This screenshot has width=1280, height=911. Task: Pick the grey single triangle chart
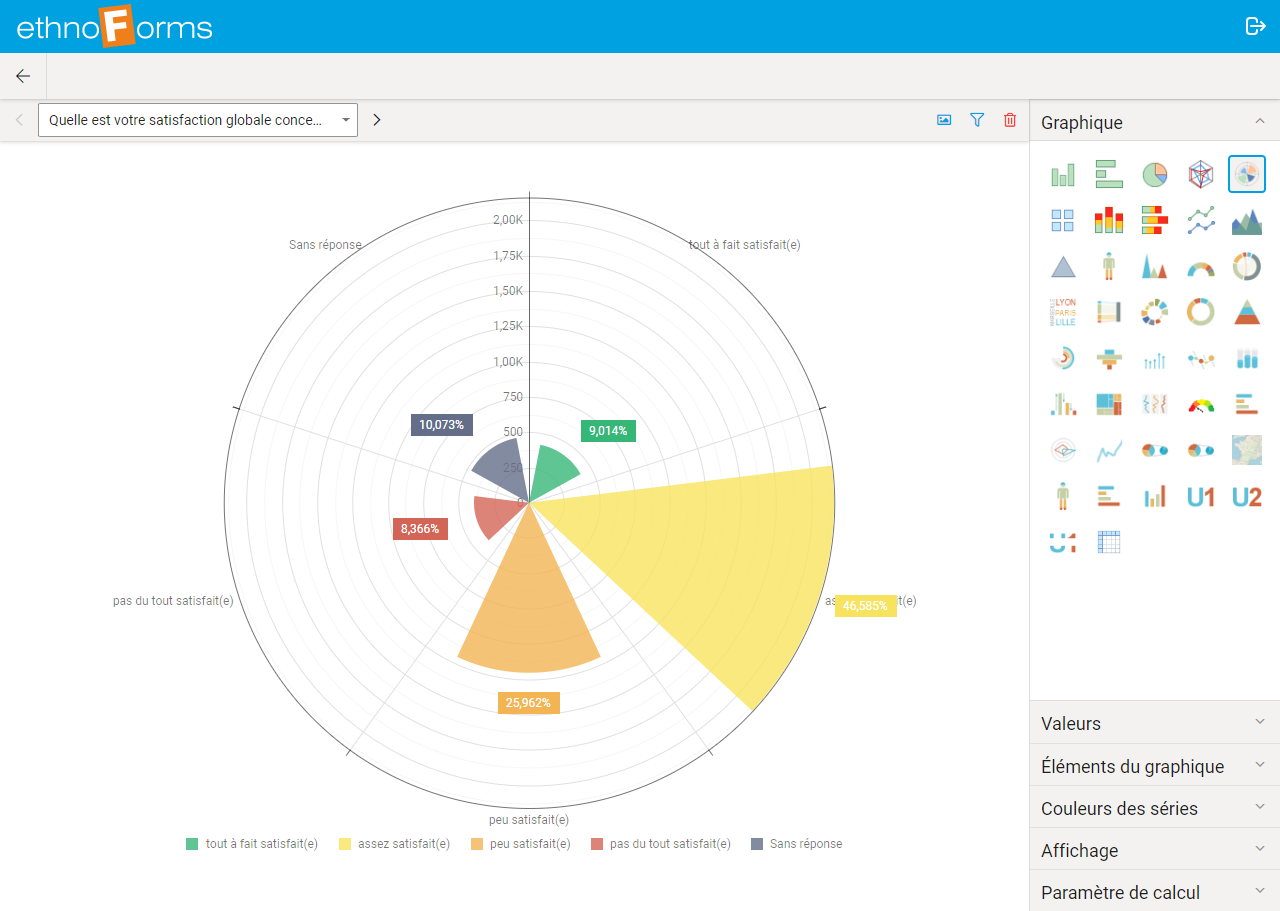pos(1062,267)
